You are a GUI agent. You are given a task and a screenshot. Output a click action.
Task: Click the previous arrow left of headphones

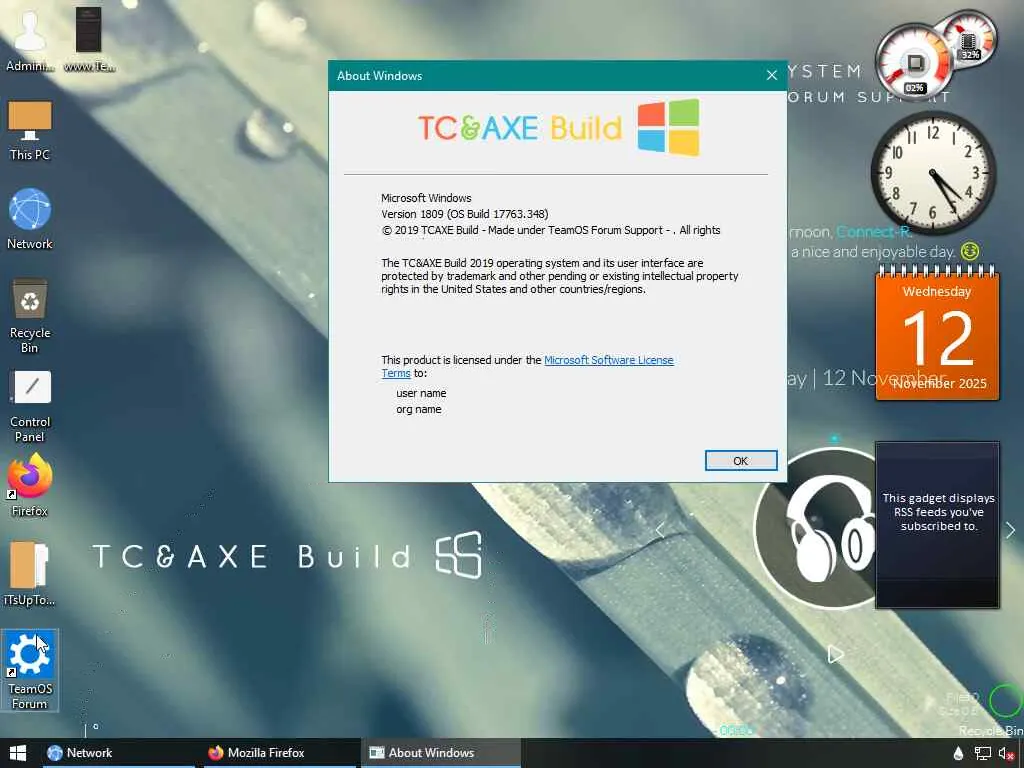pos(660,530)
